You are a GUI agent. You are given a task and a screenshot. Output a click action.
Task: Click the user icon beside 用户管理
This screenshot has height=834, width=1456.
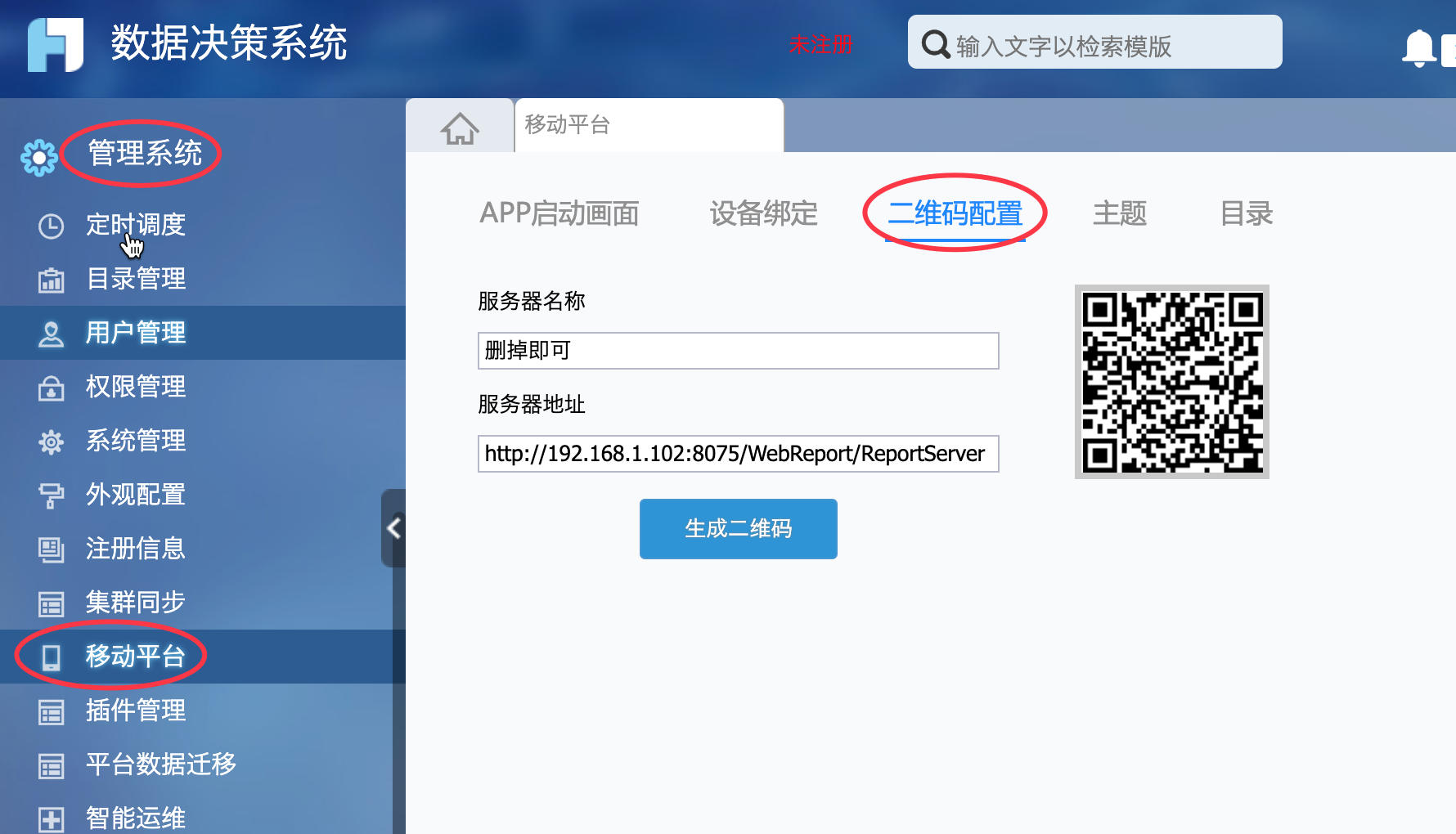[51, 334]
